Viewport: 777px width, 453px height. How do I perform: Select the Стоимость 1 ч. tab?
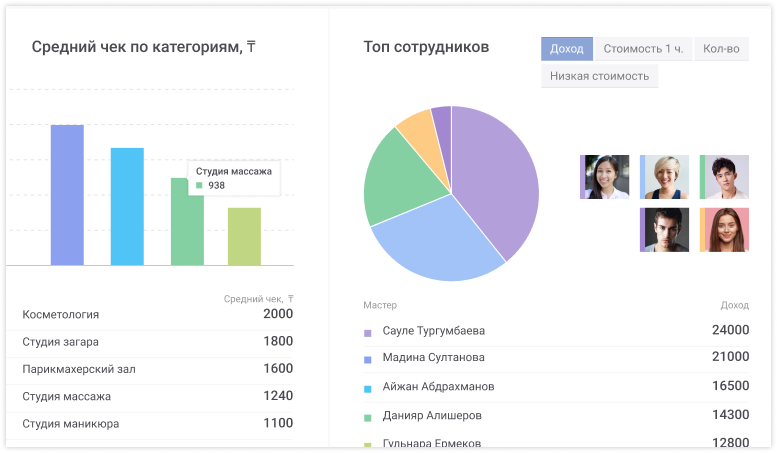click(643, 49)
